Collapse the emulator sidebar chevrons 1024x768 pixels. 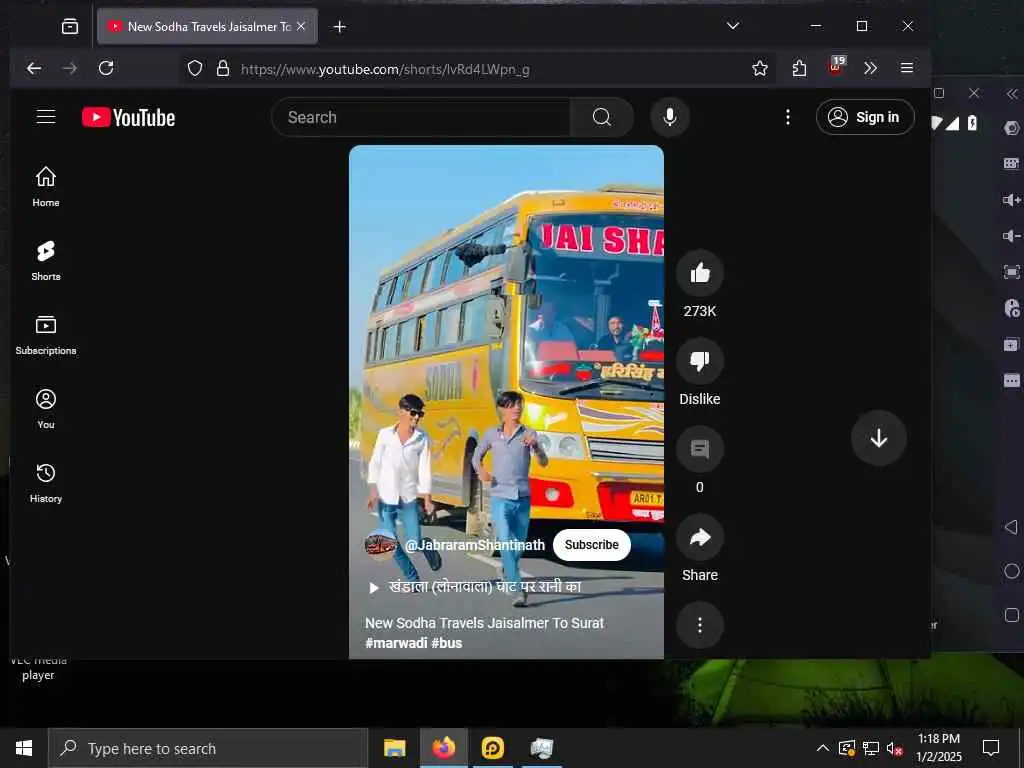pos(1012,94)
